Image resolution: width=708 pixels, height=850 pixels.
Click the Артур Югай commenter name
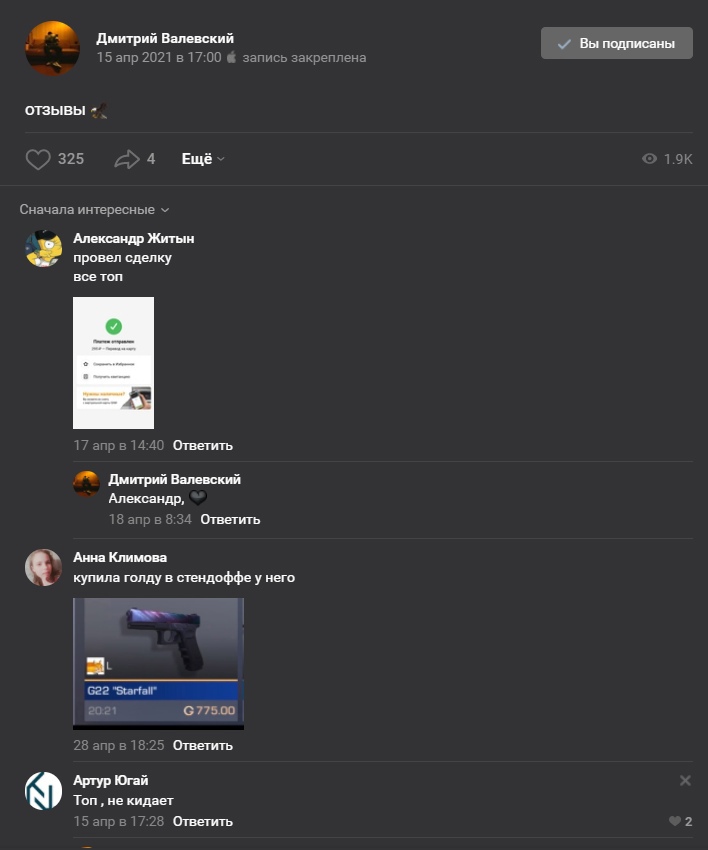click(x=111, y=780)
